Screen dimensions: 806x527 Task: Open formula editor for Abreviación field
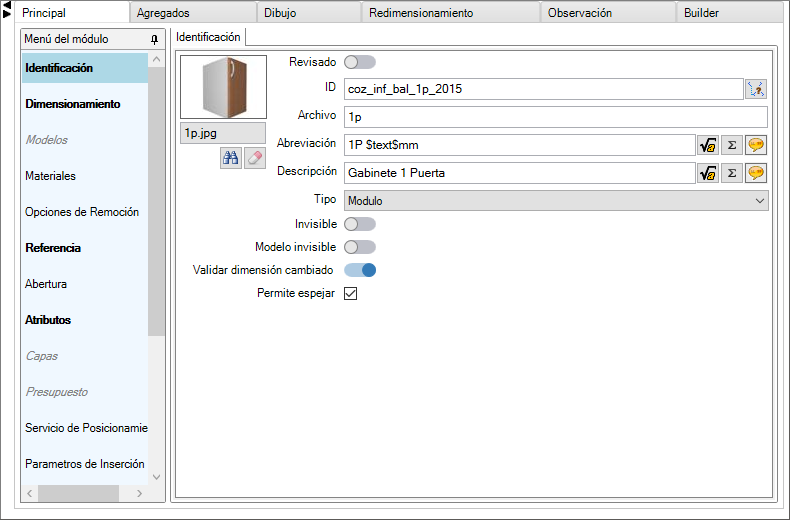coord(707,145)
